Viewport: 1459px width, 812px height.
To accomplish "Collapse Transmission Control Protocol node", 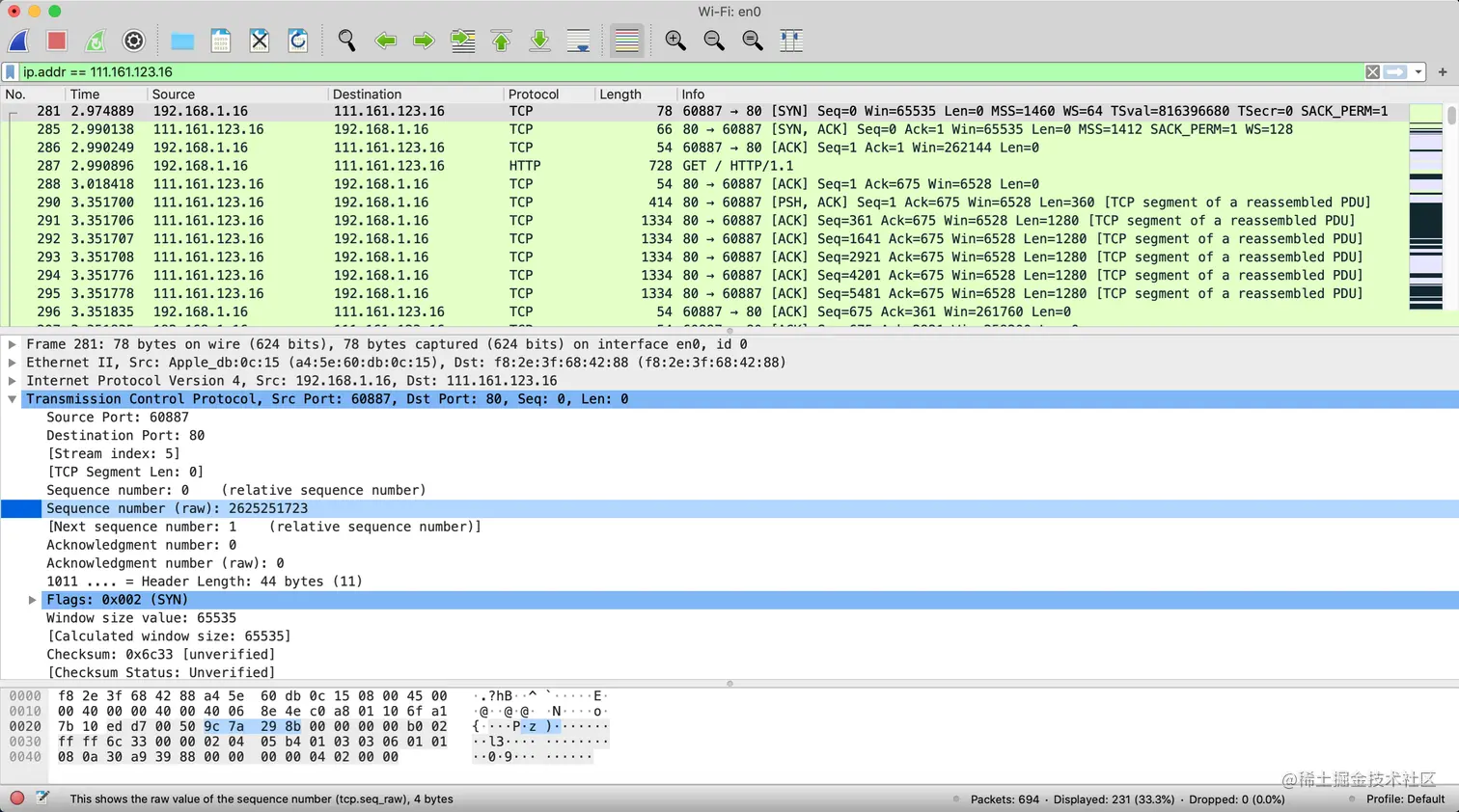I will (13, 399).
